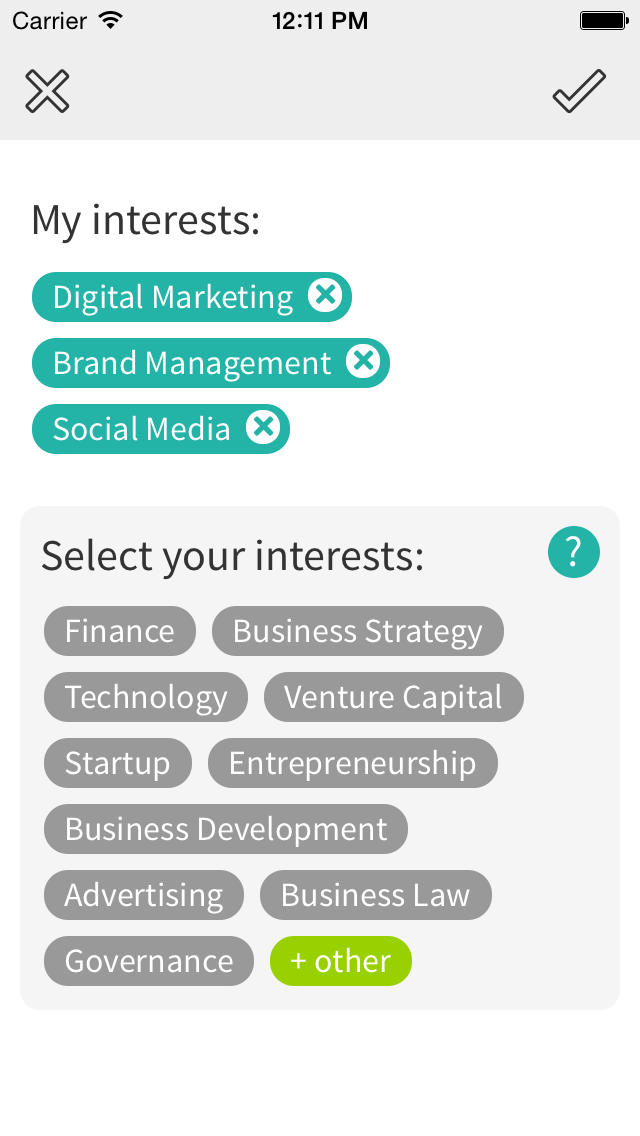
Task: Remove Social Media using its x icon
Action: coord(262,427)
